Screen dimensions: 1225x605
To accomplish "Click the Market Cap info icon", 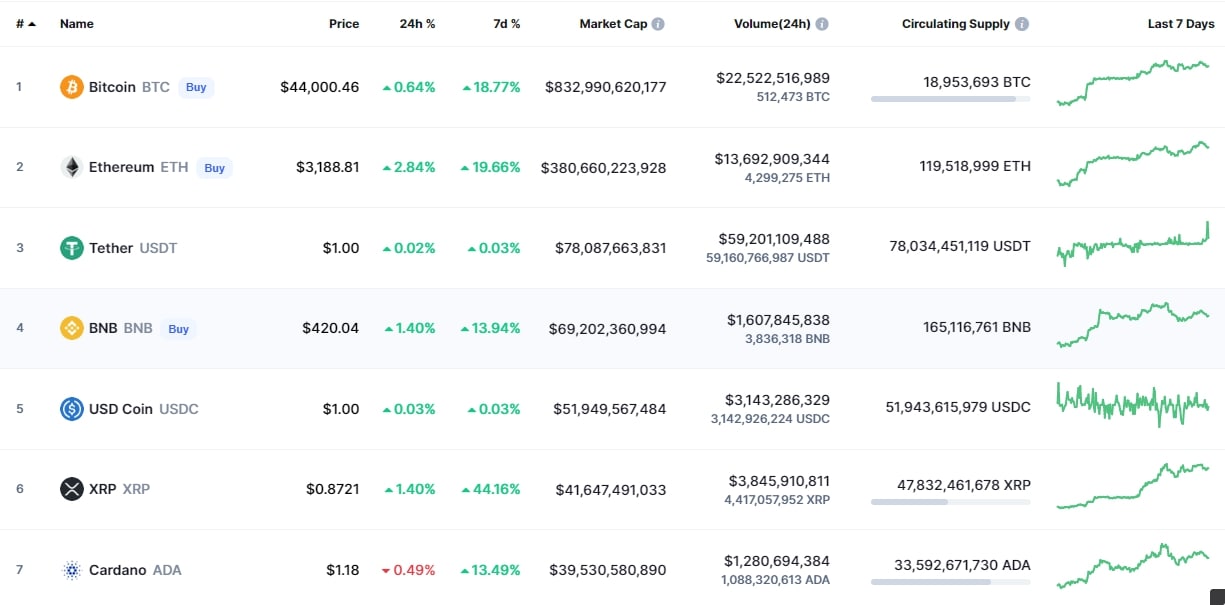I will pyautogui.click(x=658, y=24).
